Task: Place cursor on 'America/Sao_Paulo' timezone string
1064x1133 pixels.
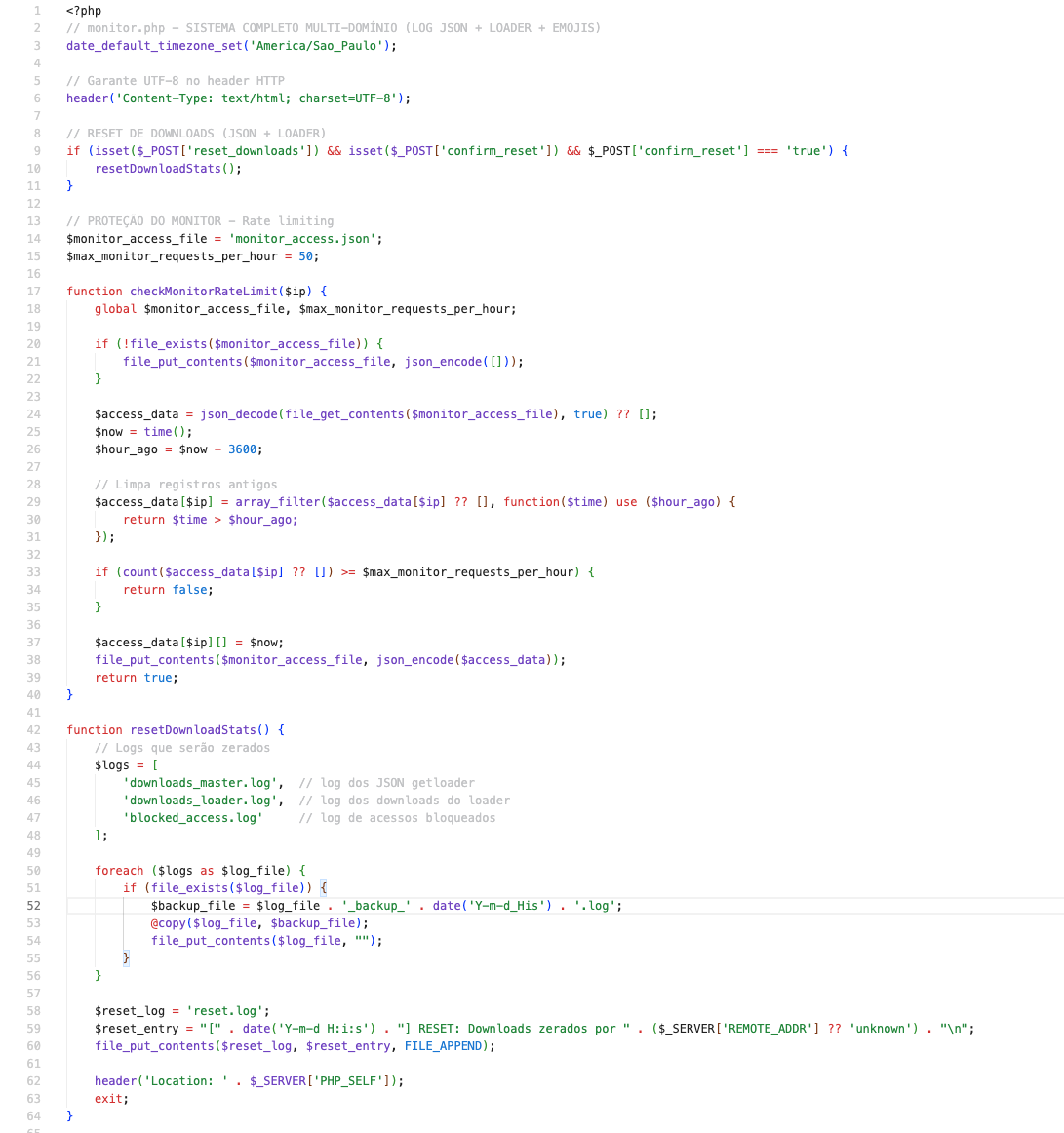Action: point(320,45)
